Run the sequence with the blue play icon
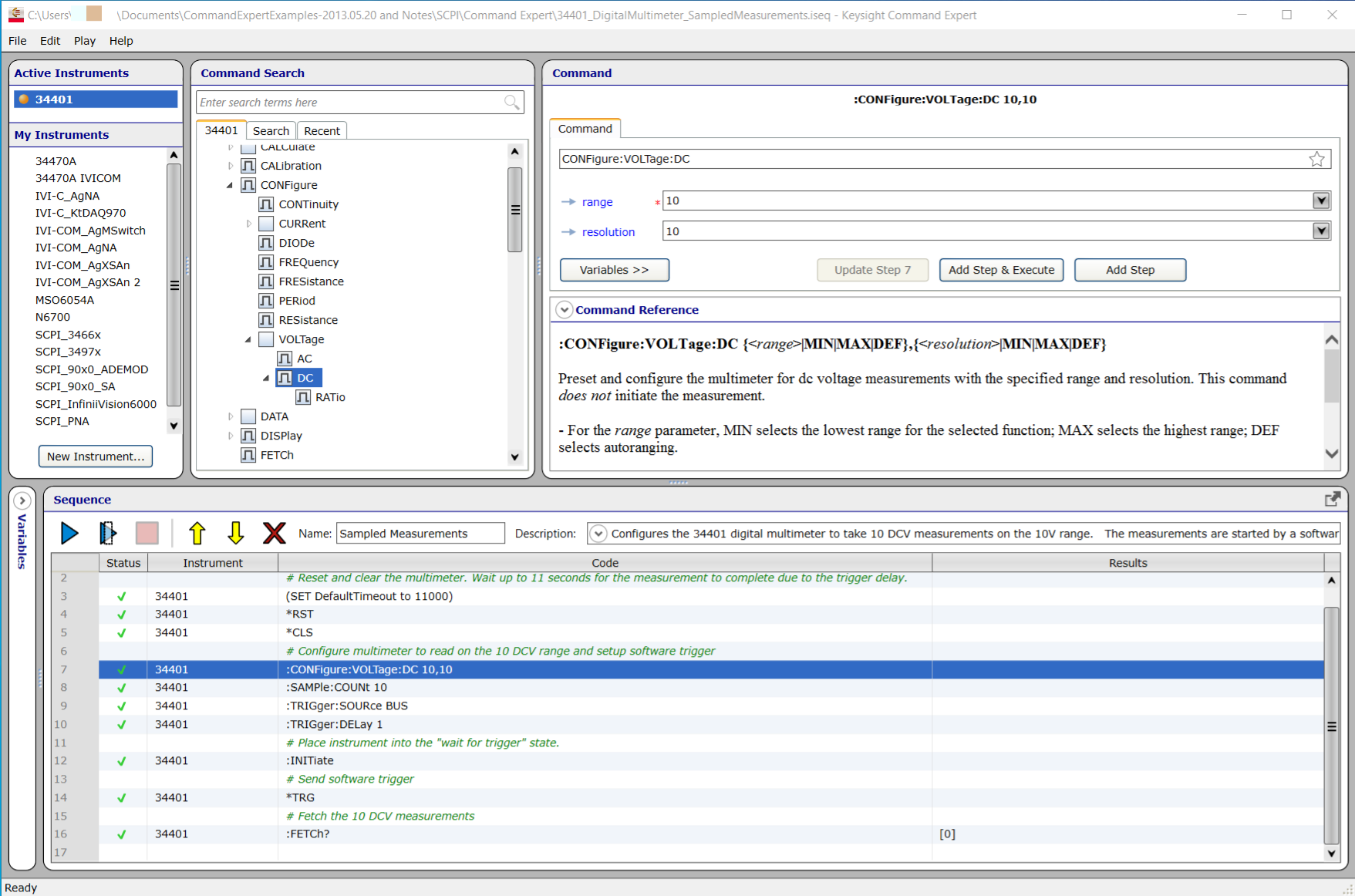 (x=69, y=533)
